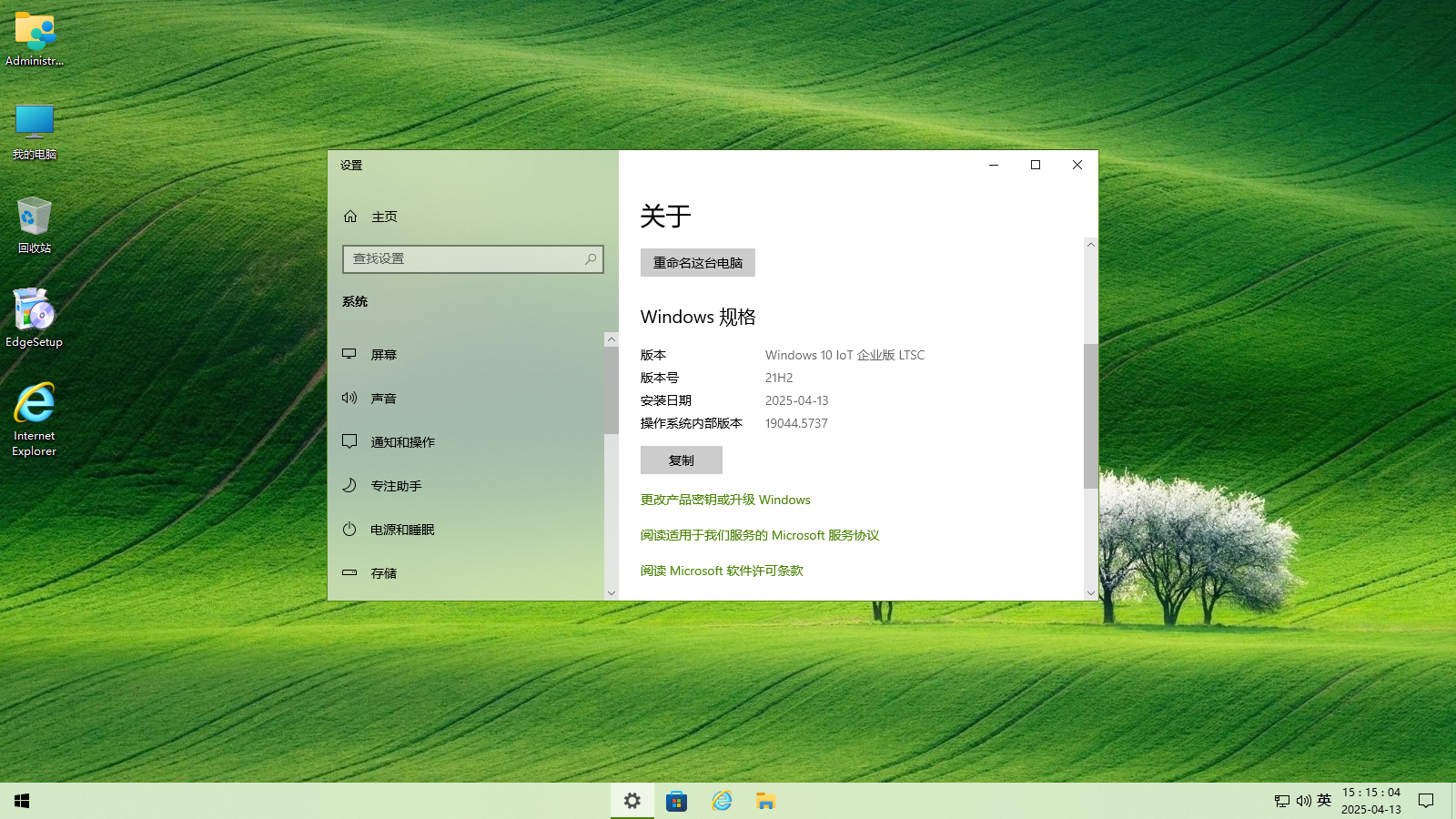Maximize the Settings window

pos(1036,165)
